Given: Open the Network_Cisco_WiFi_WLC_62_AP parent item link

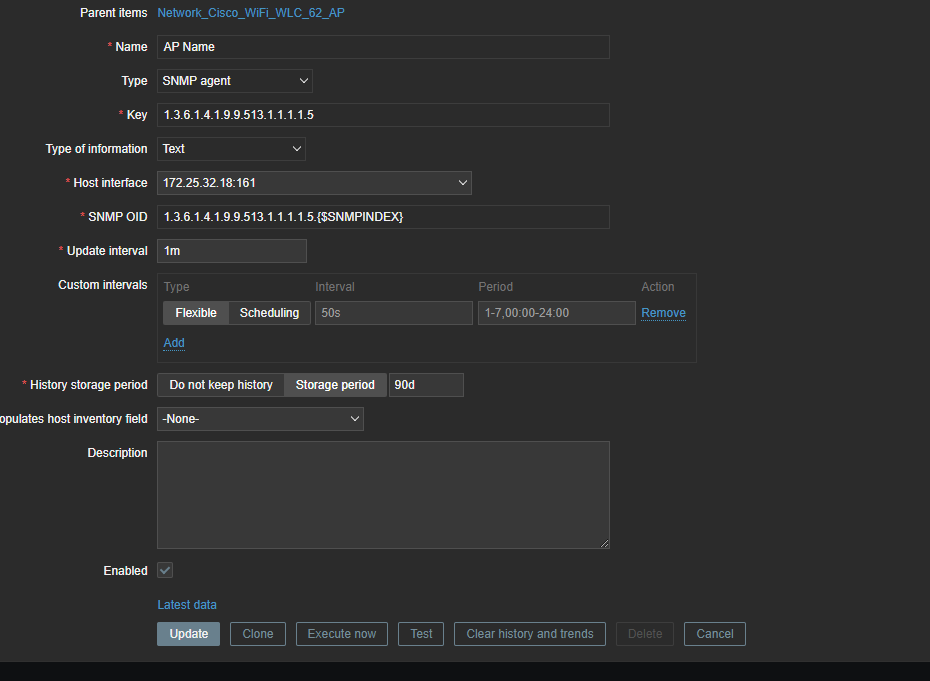Looking at the screenshot, I should tap(251, 13).
